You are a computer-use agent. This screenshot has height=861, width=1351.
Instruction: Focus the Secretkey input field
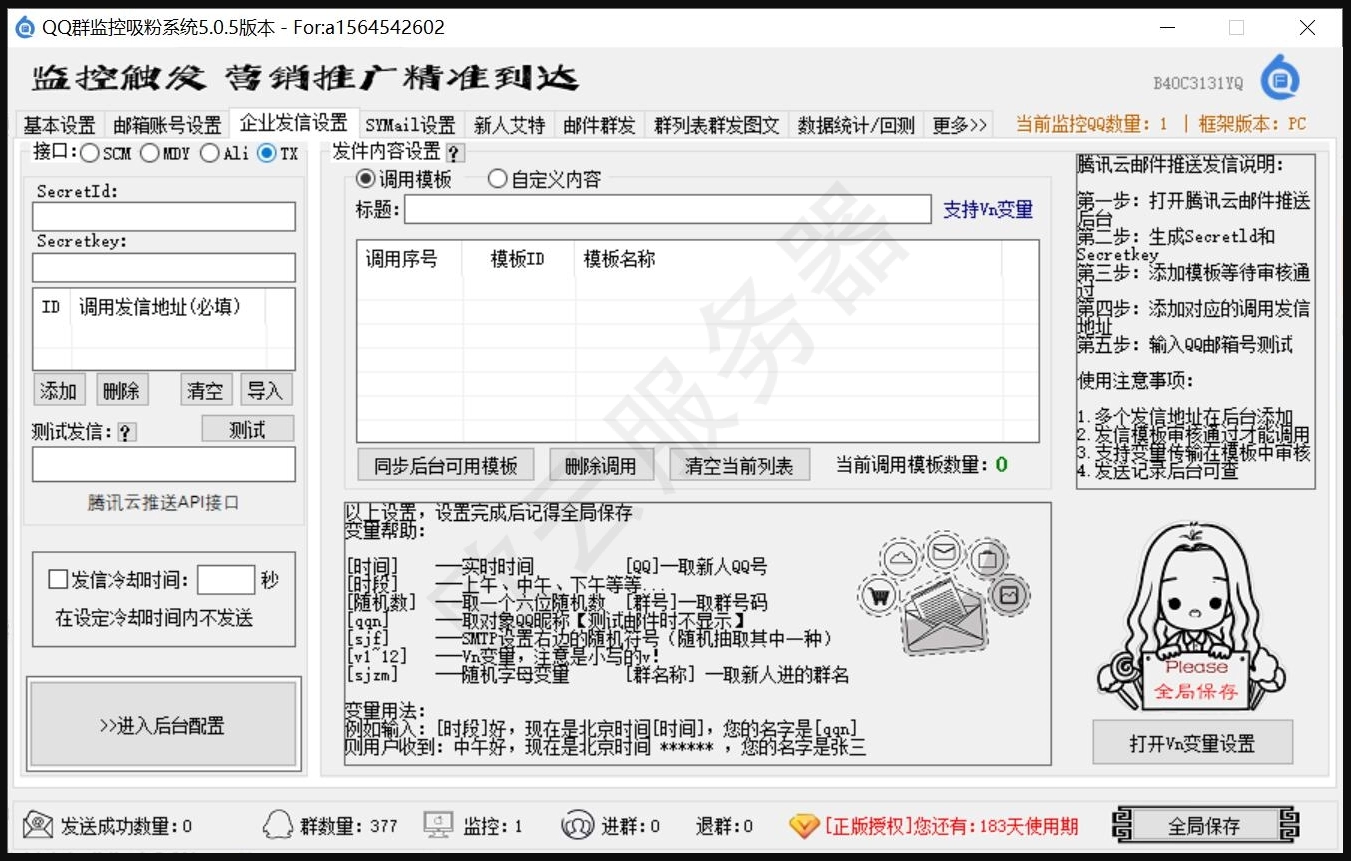tap(164, 267)
